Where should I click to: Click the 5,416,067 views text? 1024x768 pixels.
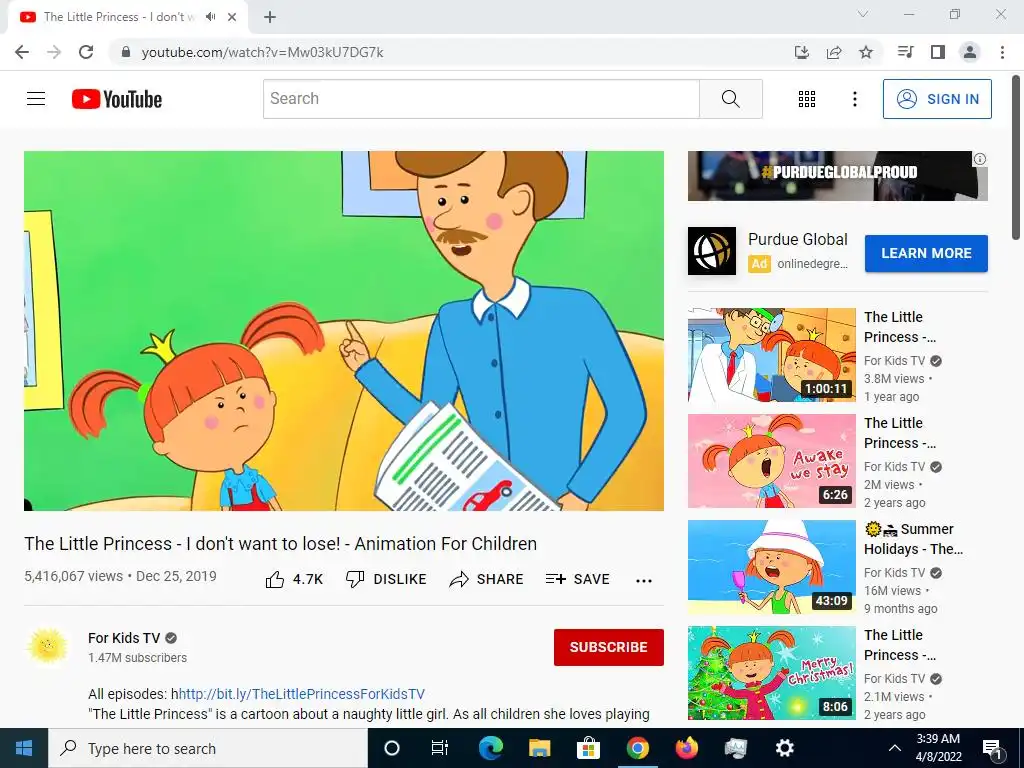point(73,577)
